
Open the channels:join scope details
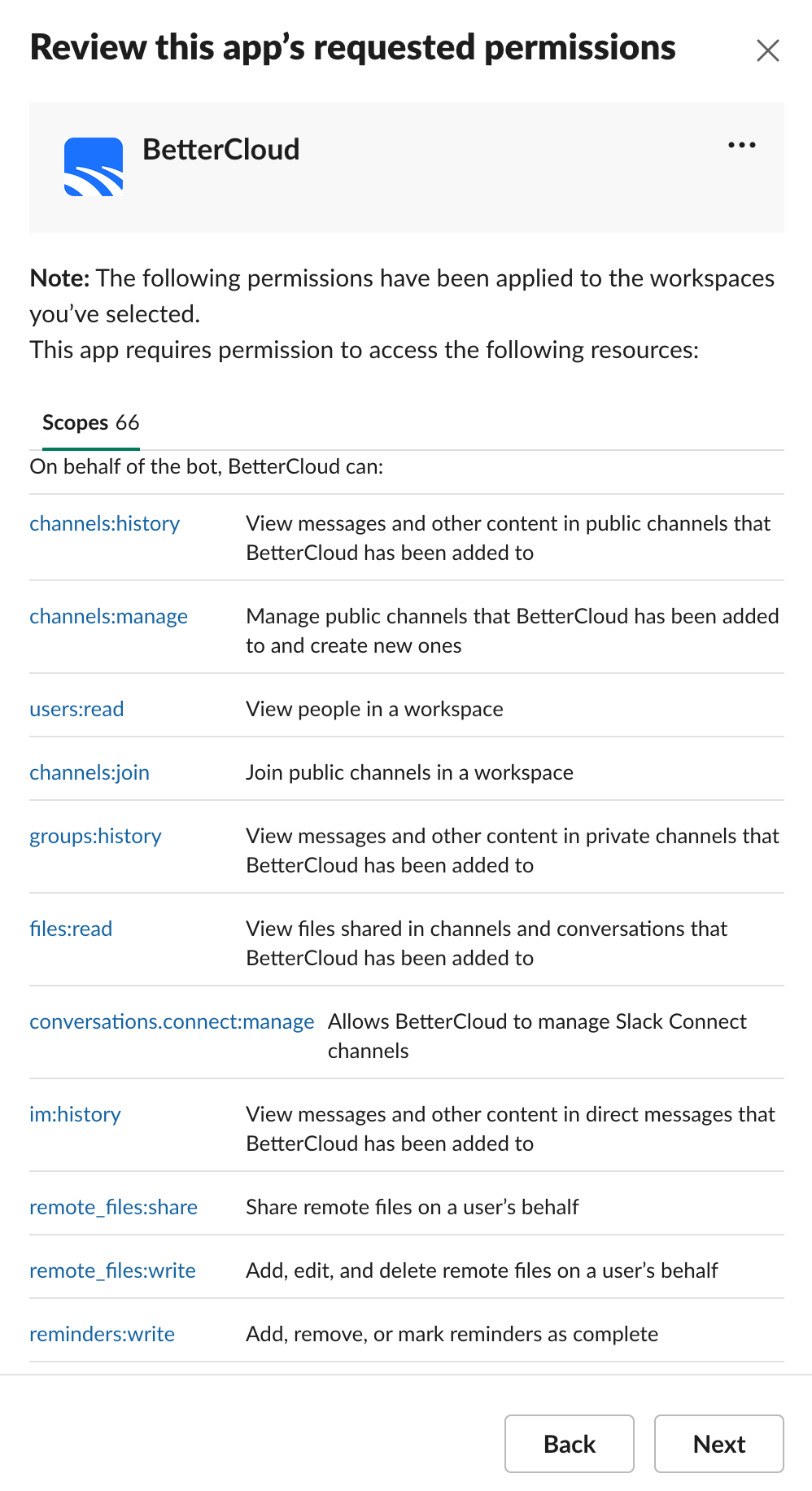click(x=89, y=772)
